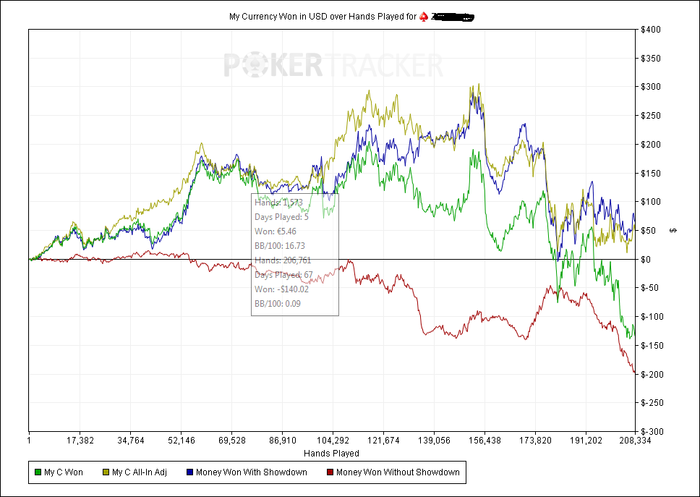Click the red spade icon in chart title
The width and height of the screenshot is (700, 497).
423,17
